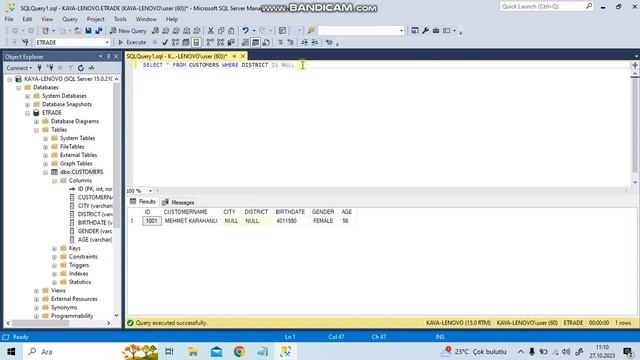The height and width of the screenshot is (360, 640).
Task: Open Google Chrome from taskbar
Action: (239, 351)
